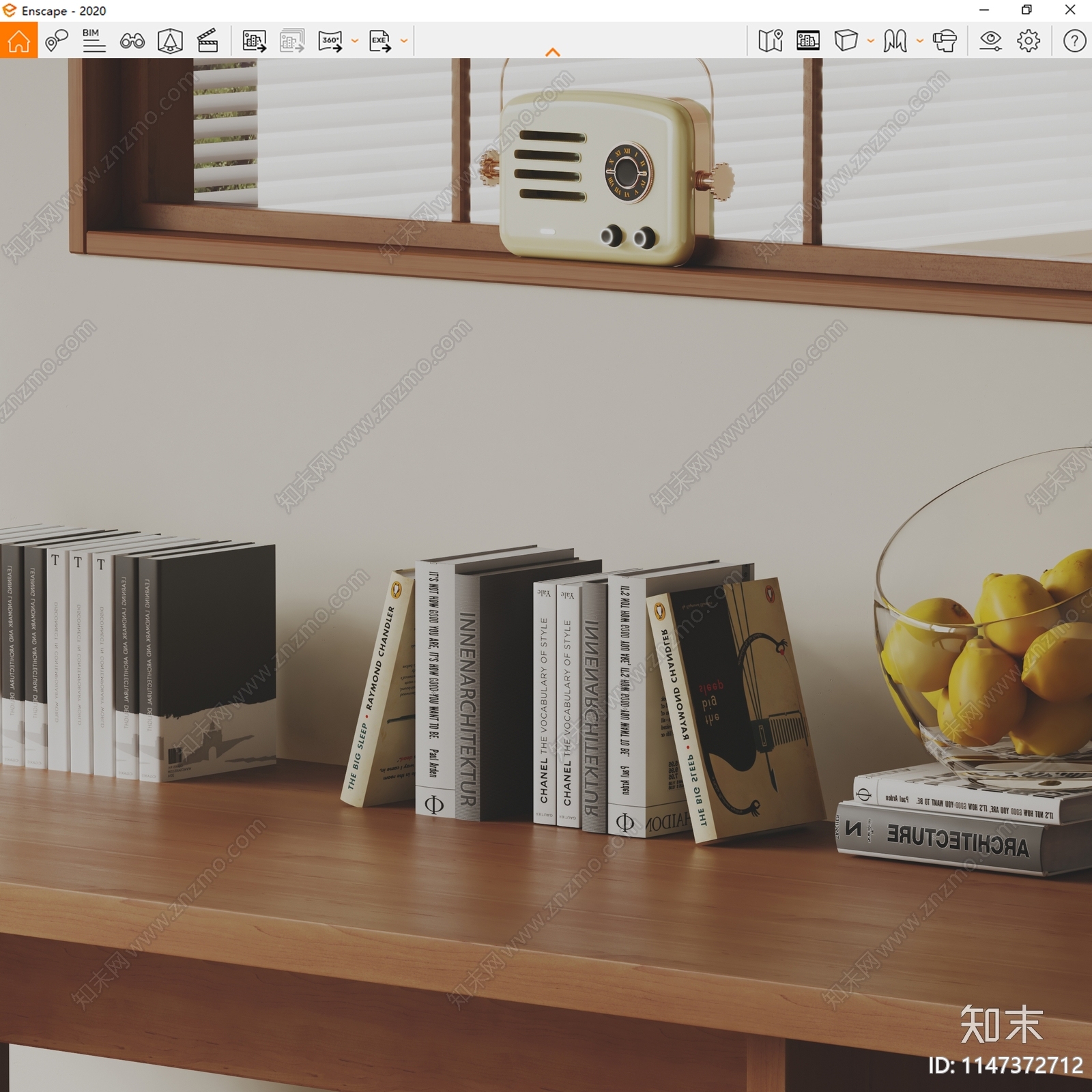Open the compass view orientation icon
The image size is (1092, 1092).
tap(170, 40)
